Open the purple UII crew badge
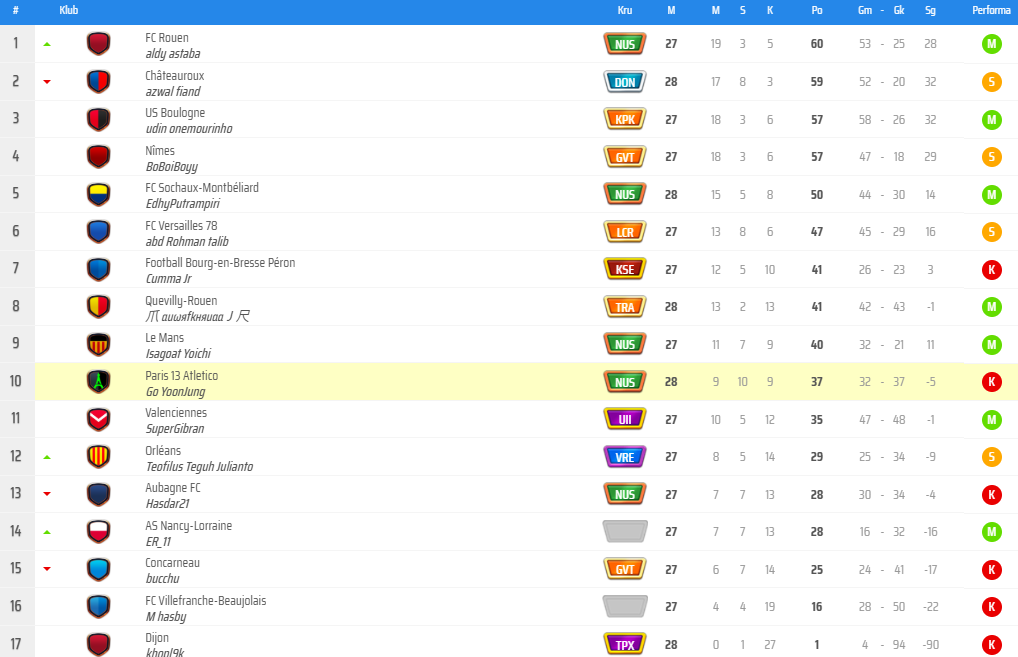This screenshot has width=1018, height=657. click(625, 419)
